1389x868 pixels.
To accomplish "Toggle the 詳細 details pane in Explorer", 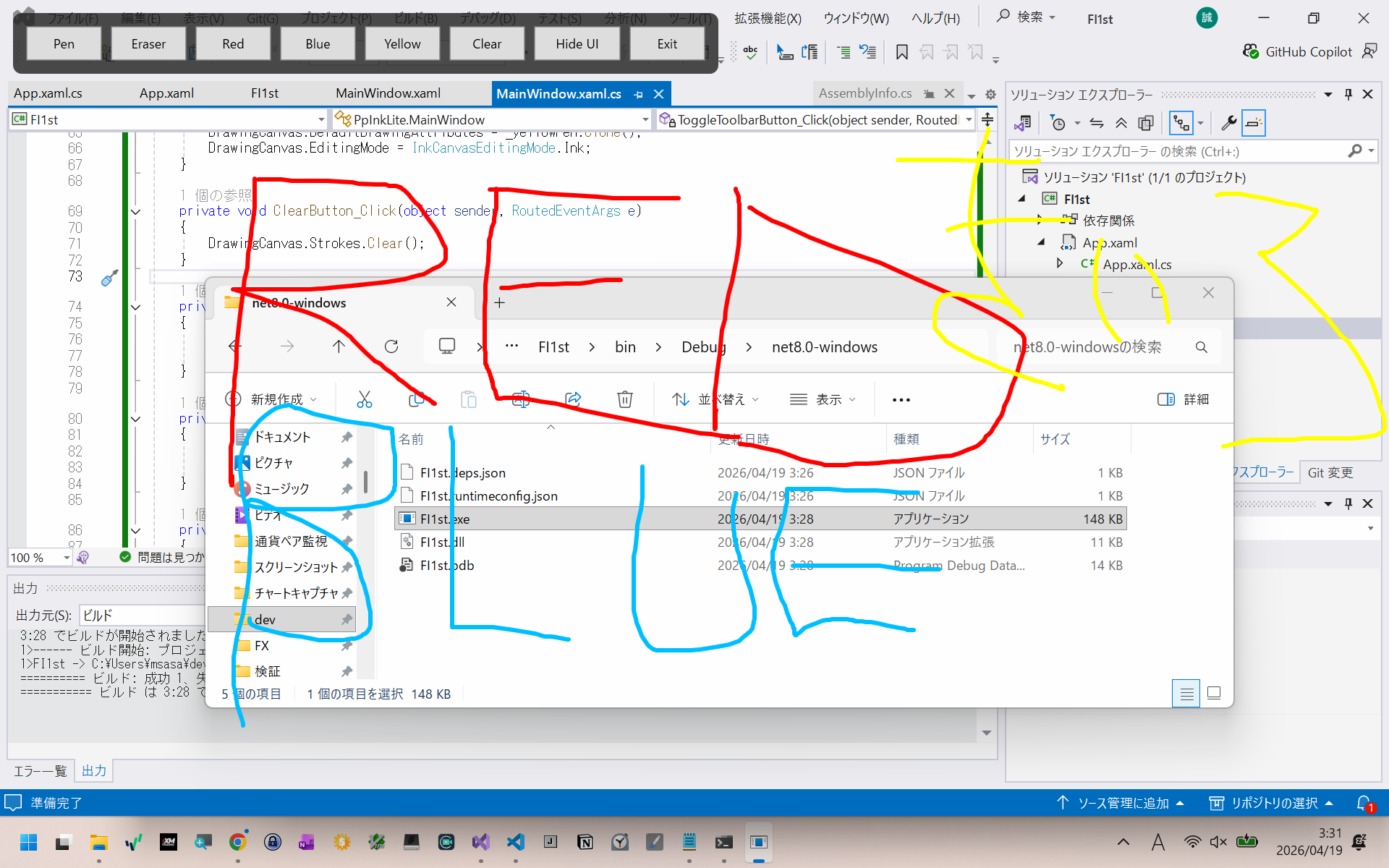I will click(1183, 399).
